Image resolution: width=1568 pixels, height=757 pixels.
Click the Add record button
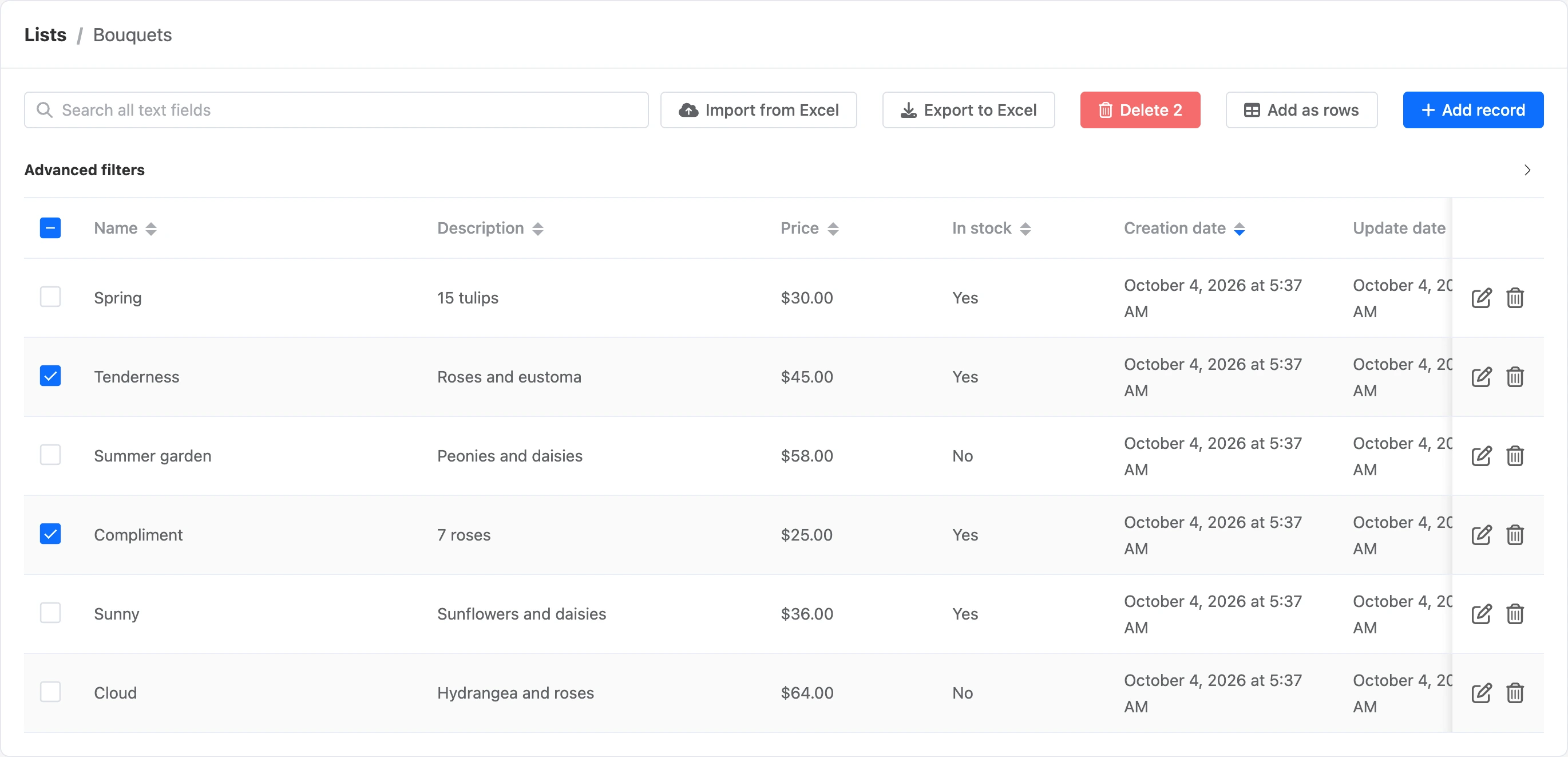tap(1472, 111)
